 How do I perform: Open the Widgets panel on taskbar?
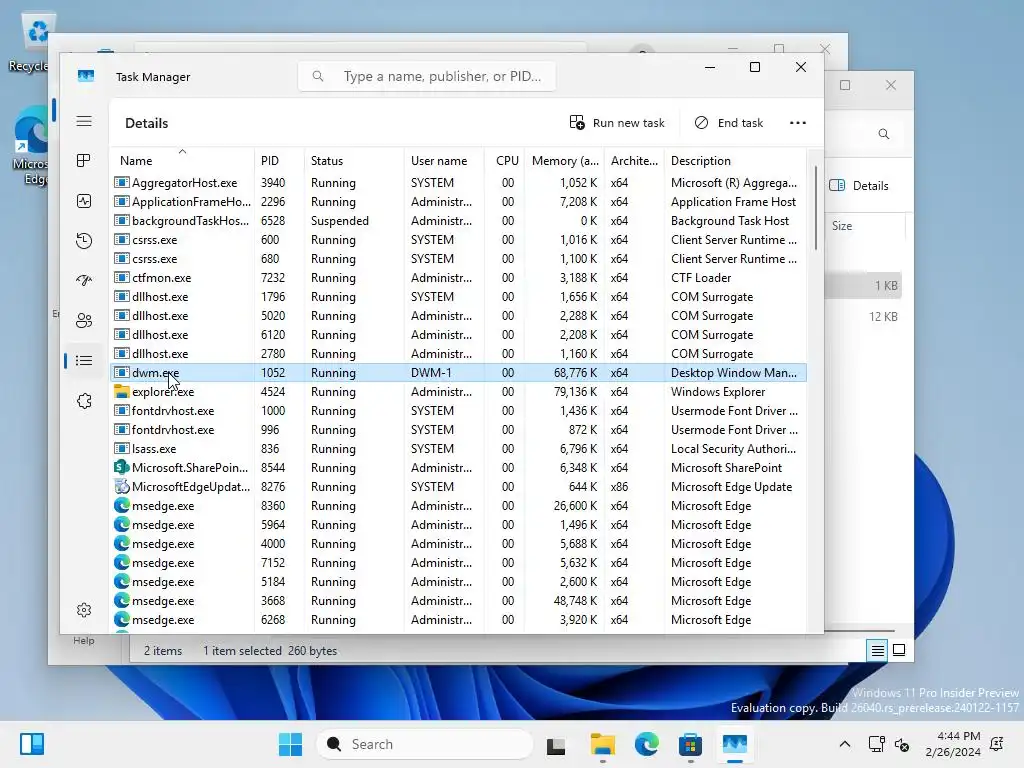tap(32, 744)
